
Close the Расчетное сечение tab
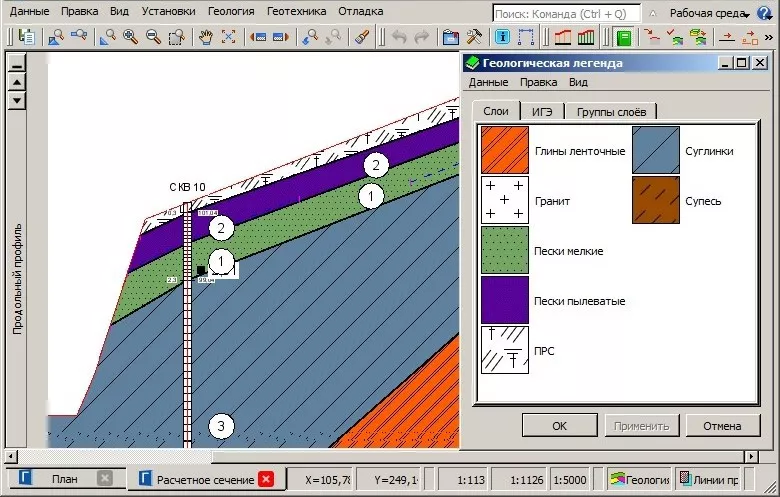click(266, 479)
